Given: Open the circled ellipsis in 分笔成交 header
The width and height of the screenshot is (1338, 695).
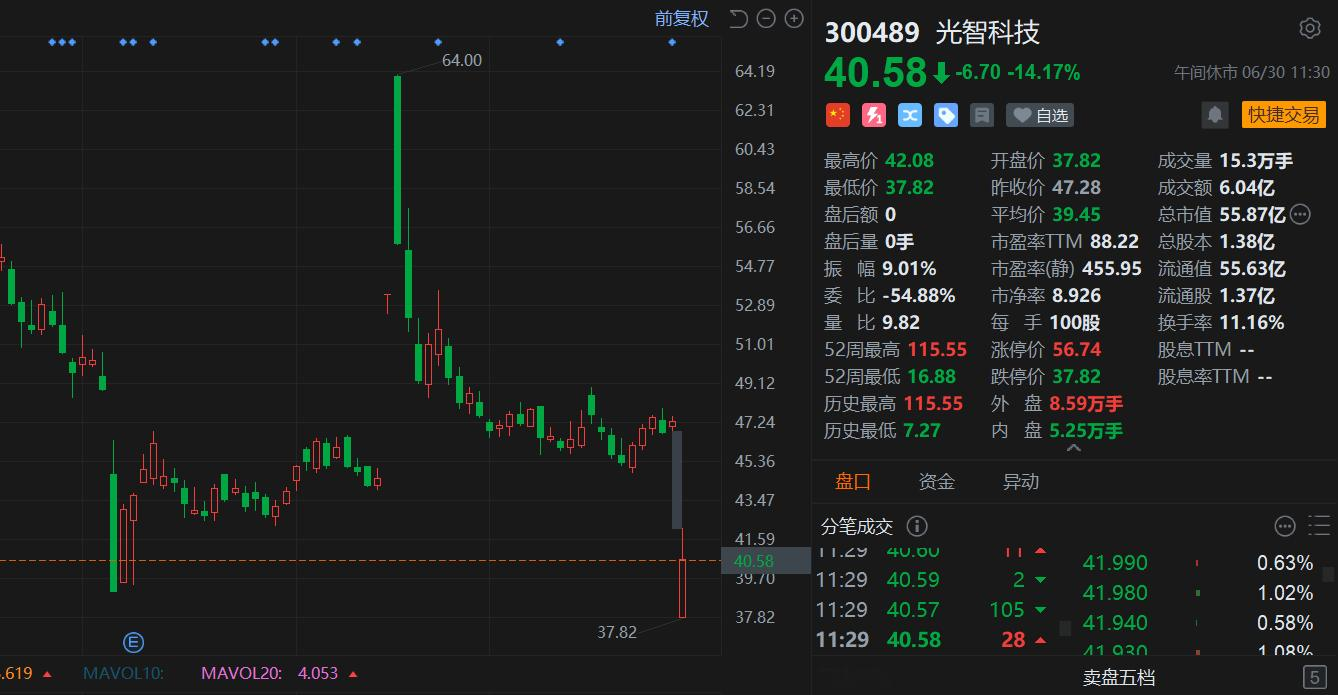Looking at the screenshot, I should 1285,526.
